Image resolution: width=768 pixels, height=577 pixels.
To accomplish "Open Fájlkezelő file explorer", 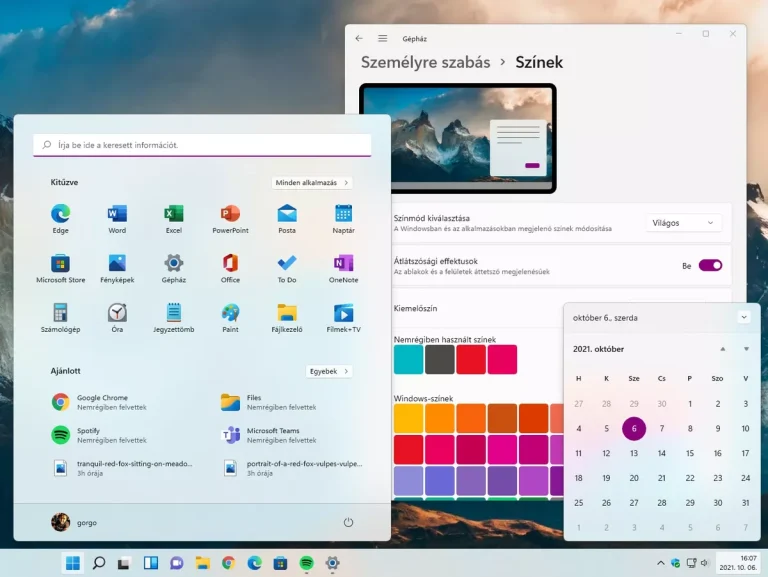I will tap(287, 318).
